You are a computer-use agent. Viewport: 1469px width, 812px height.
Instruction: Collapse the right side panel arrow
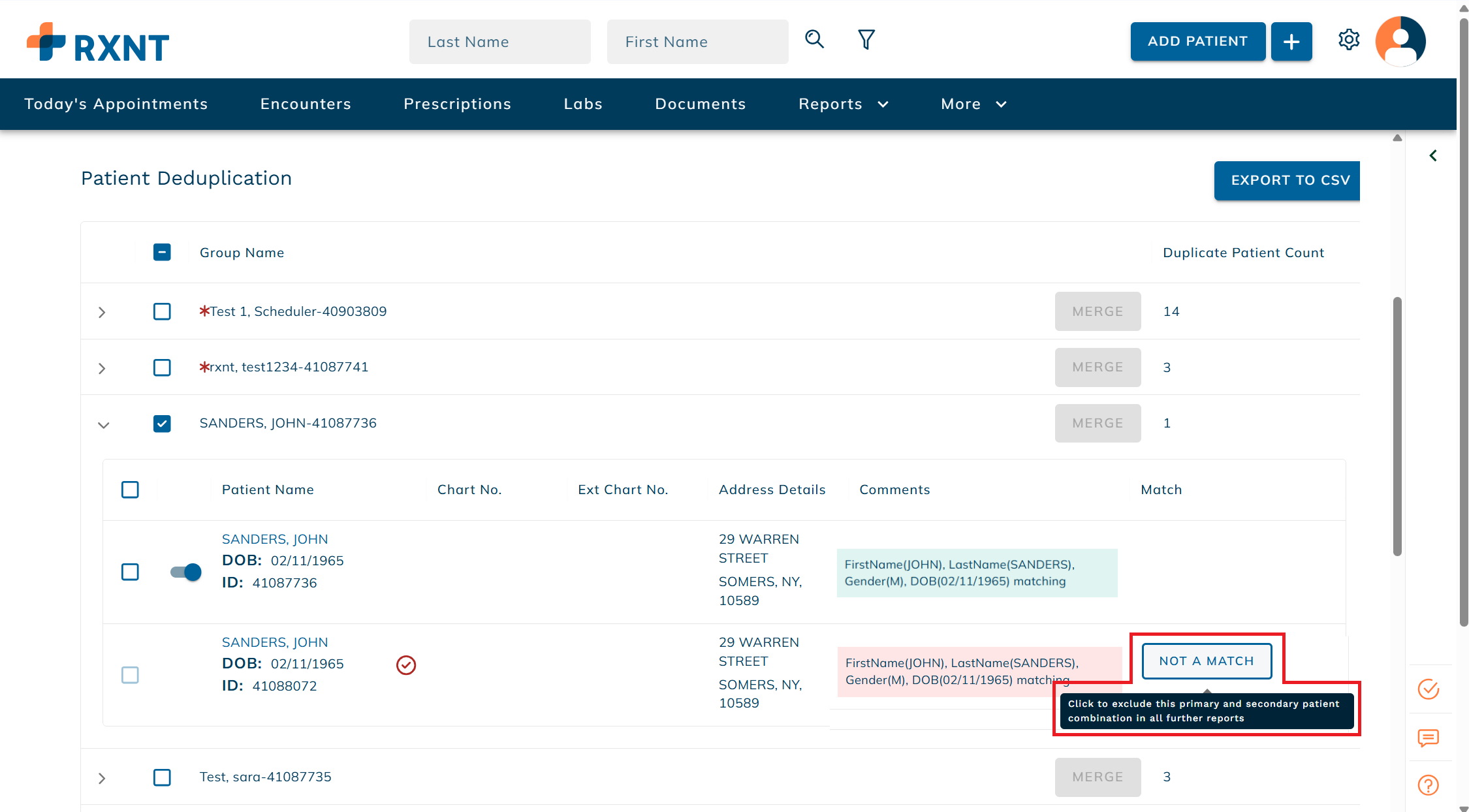1433,155
